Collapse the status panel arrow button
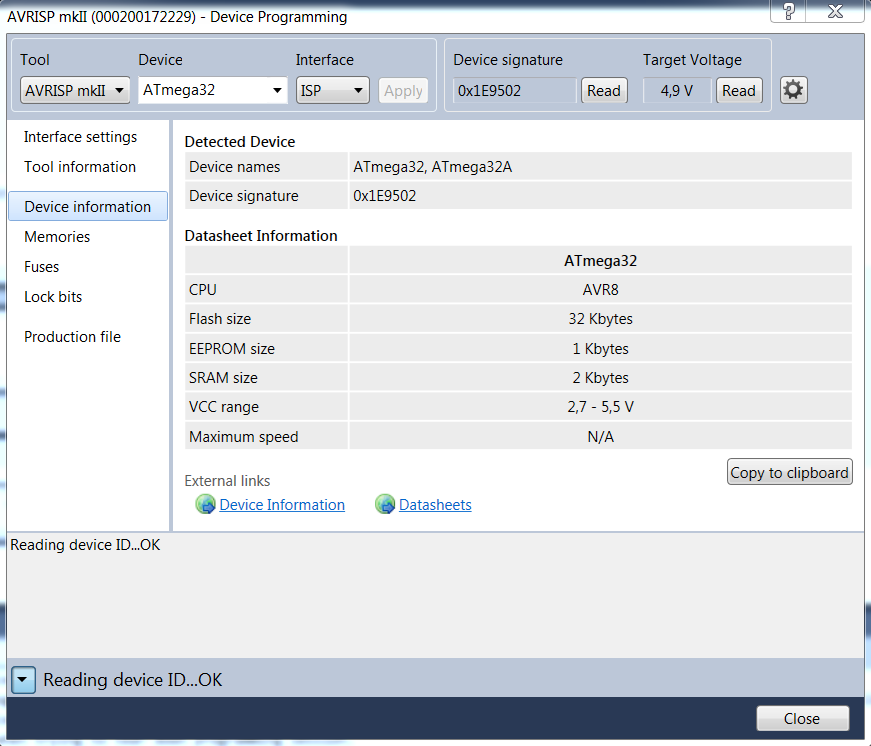The image size is (871, 746). (x=24, y=680)
